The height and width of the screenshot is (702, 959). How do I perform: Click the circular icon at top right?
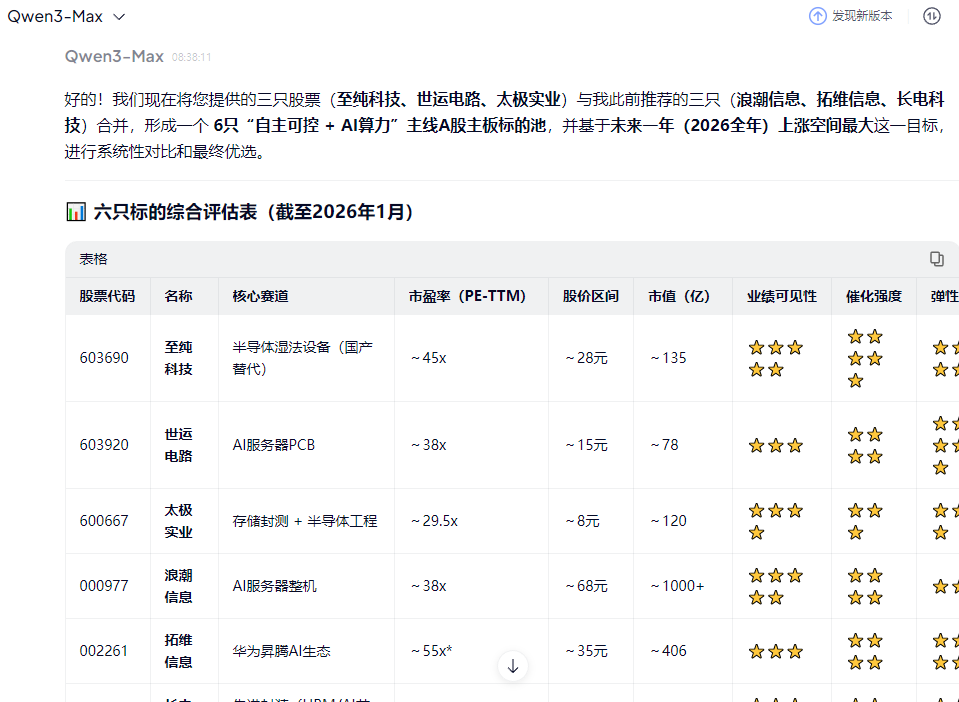[931, 17]
